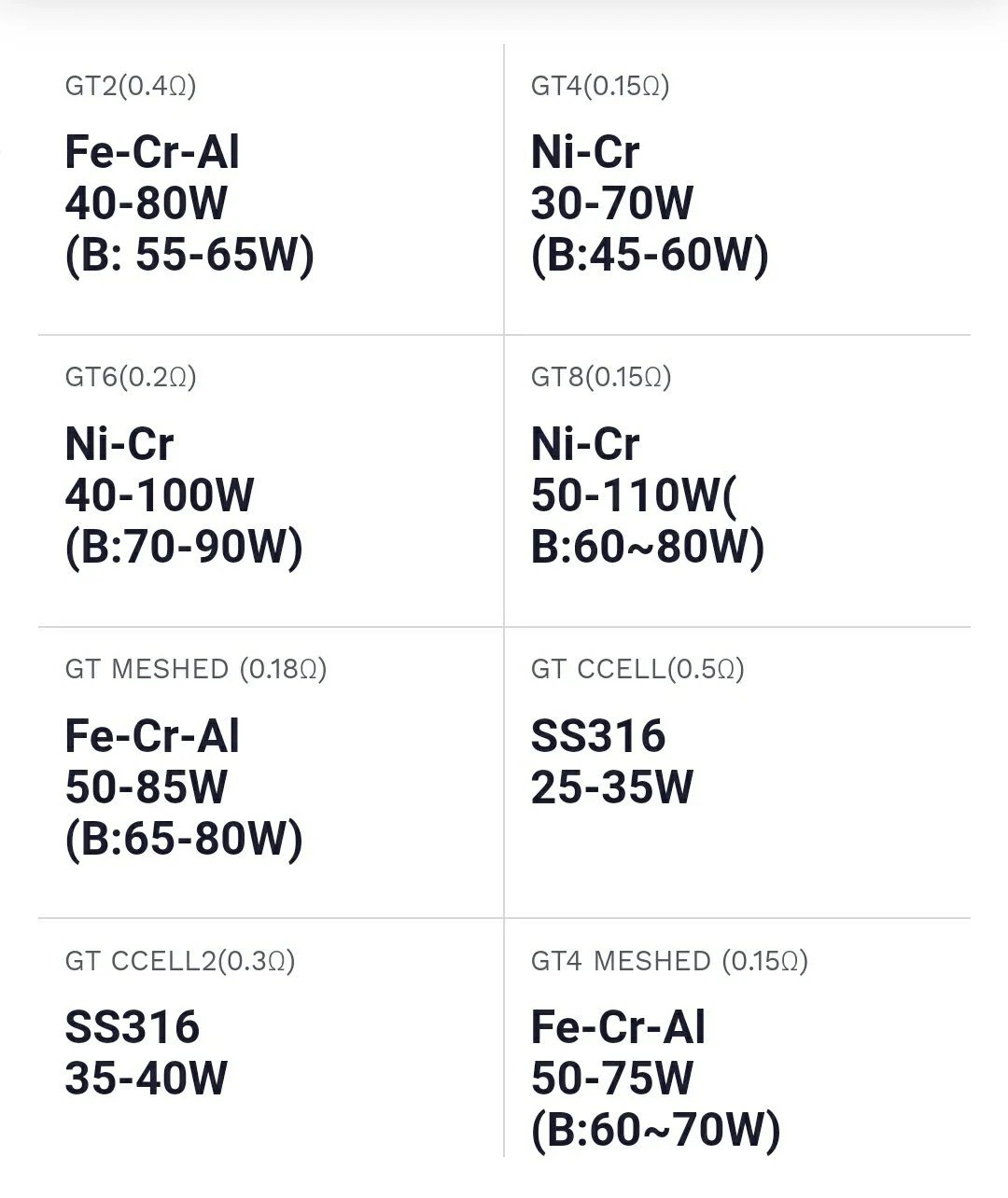Tap the 50-75W wattage range
Screen dimensions: 1008x1198
[612, 1079]
